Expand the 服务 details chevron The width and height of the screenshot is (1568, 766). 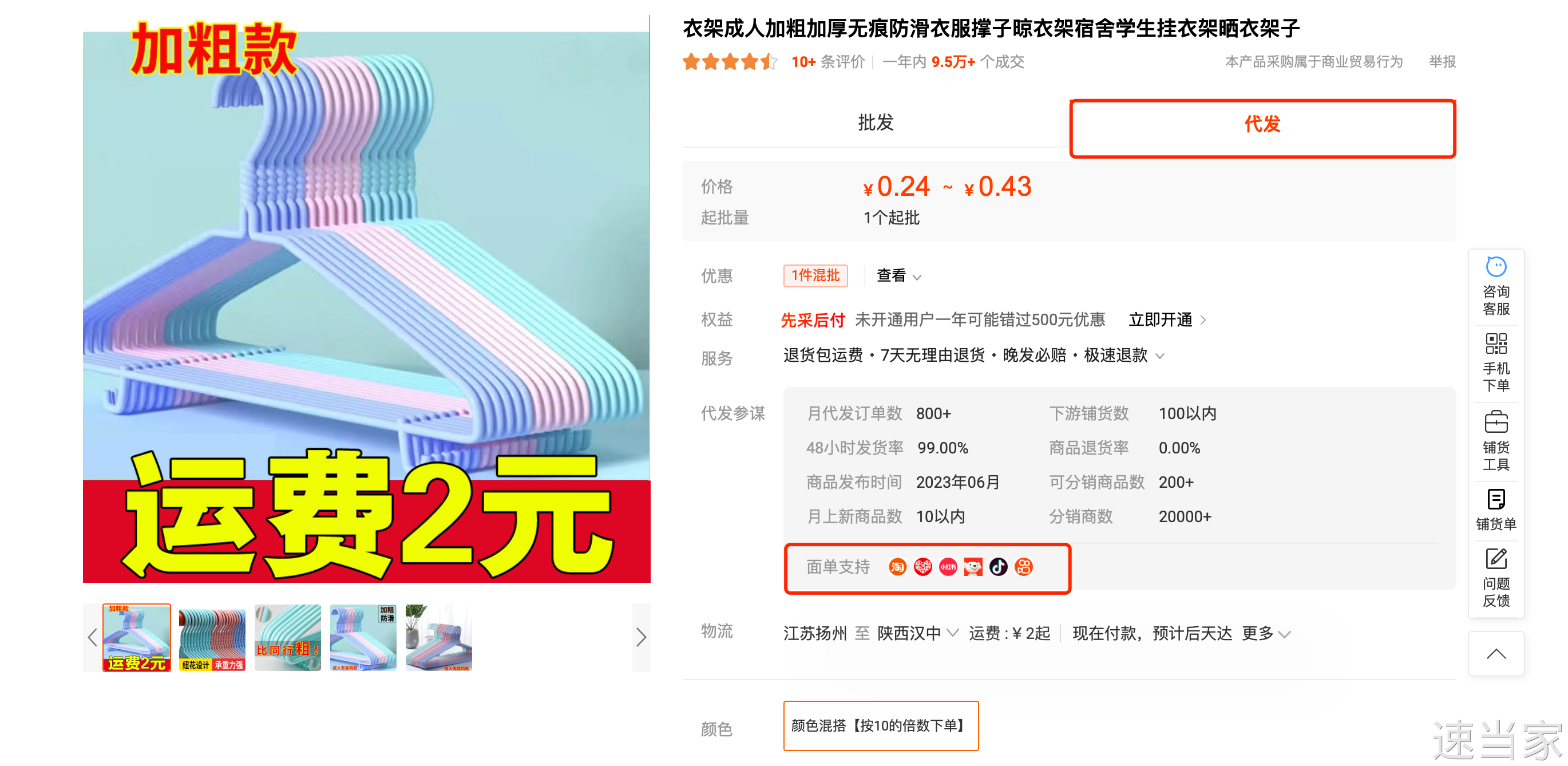click(x=1159, y=356)
